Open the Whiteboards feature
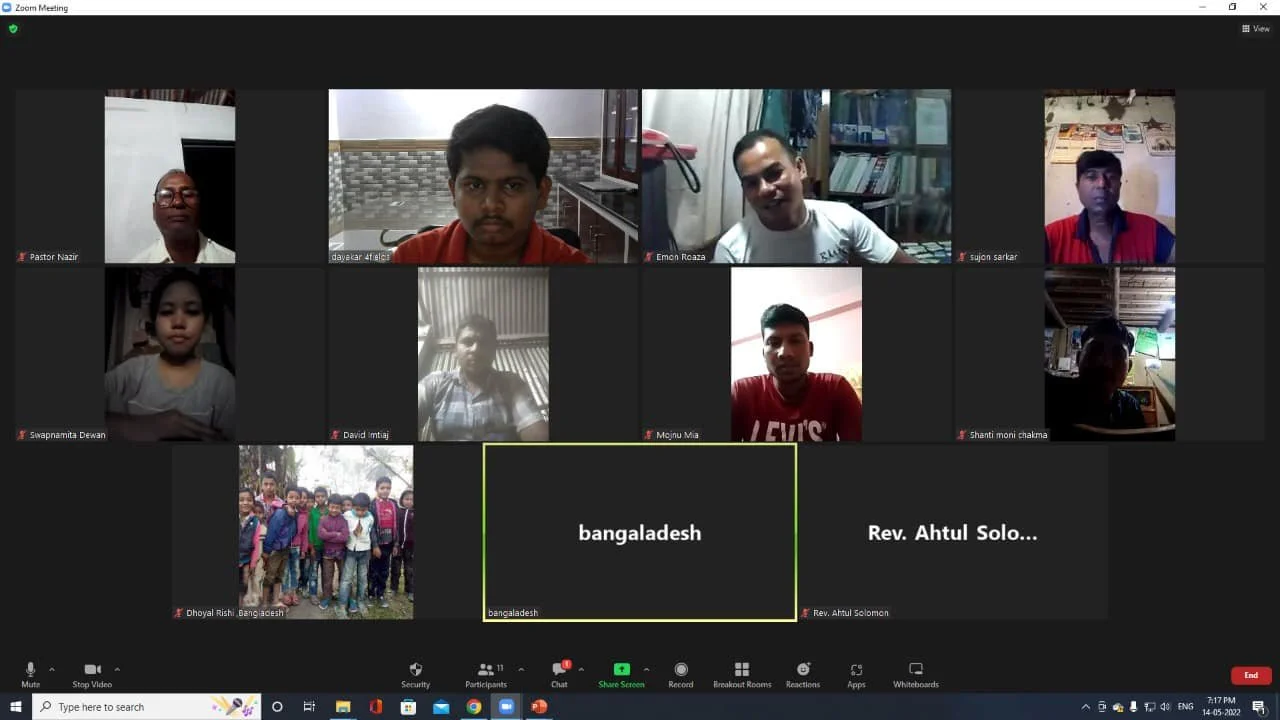Viewport: 1280px width, 720px height. [x=915, y=670]
